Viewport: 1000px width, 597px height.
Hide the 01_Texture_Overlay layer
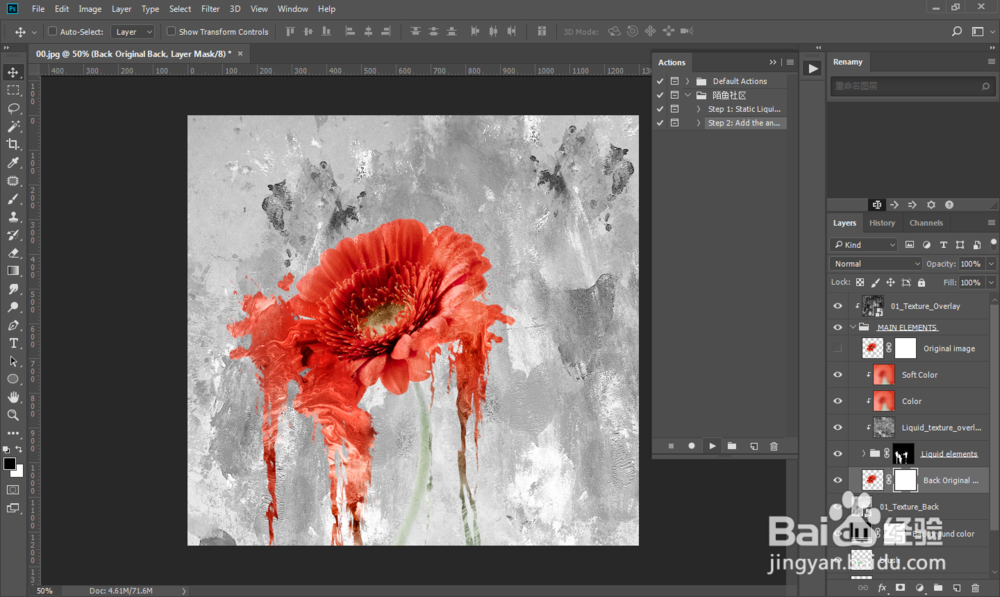[837, 306]
